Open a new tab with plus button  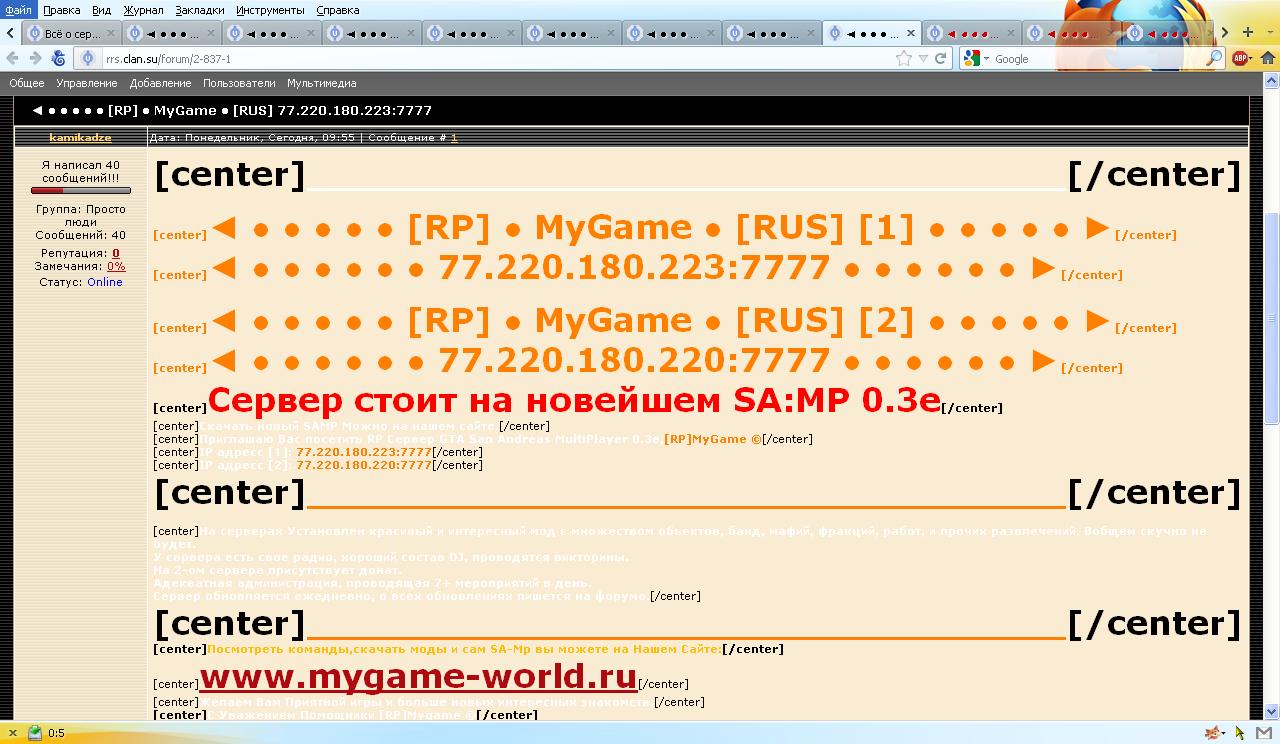[x=1248, y=33]
